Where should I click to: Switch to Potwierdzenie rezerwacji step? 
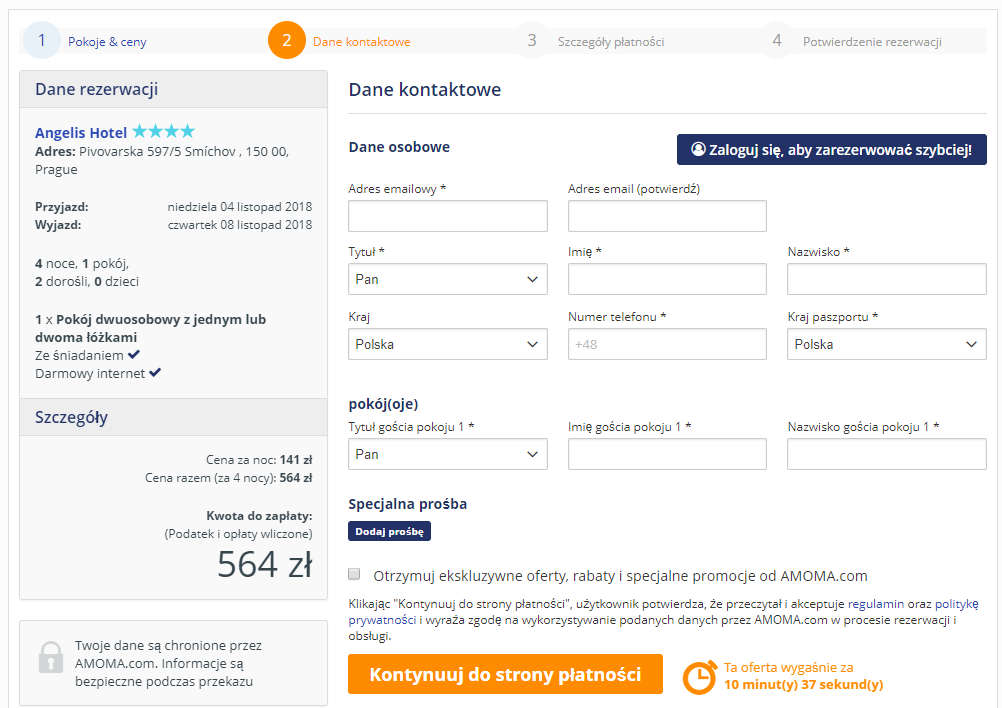(x=871, y=42)
